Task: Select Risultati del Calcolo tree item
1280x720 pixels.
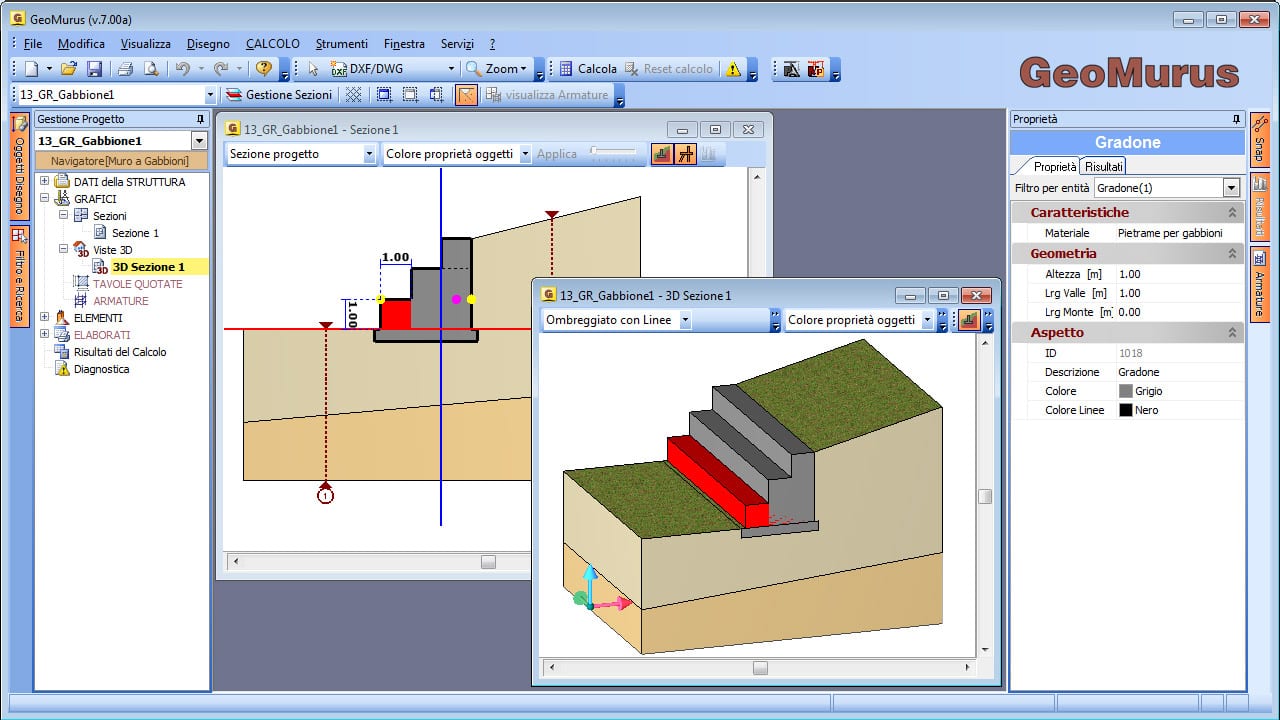Action: tap(120, 352)
